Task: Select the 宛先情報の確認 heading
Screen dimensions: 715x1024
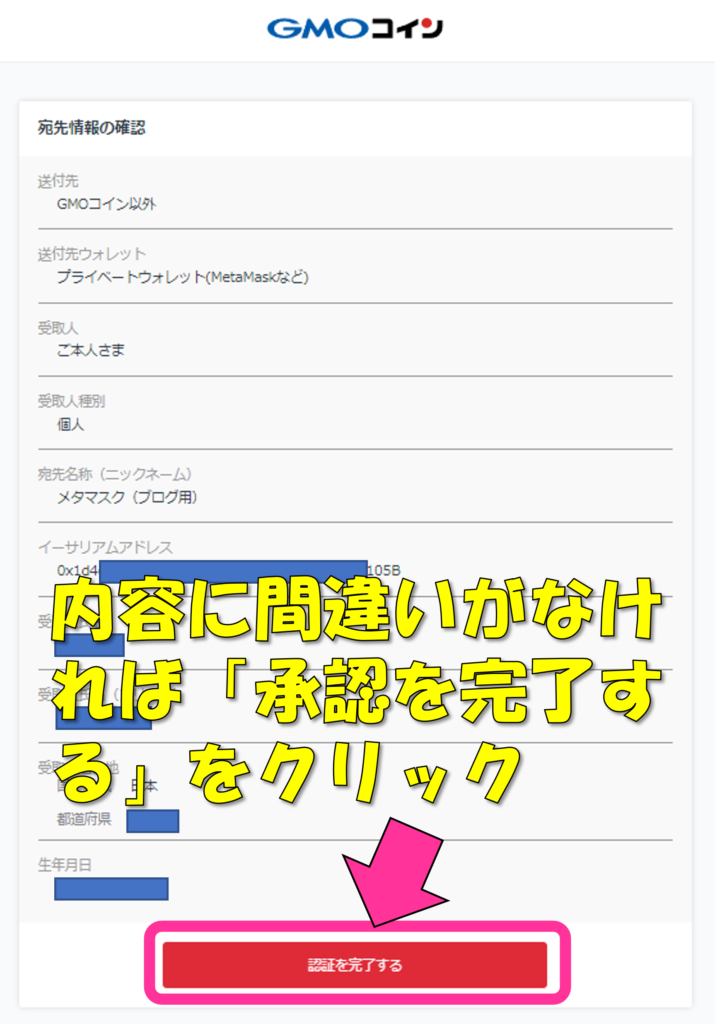Action: tap(91, 127)
